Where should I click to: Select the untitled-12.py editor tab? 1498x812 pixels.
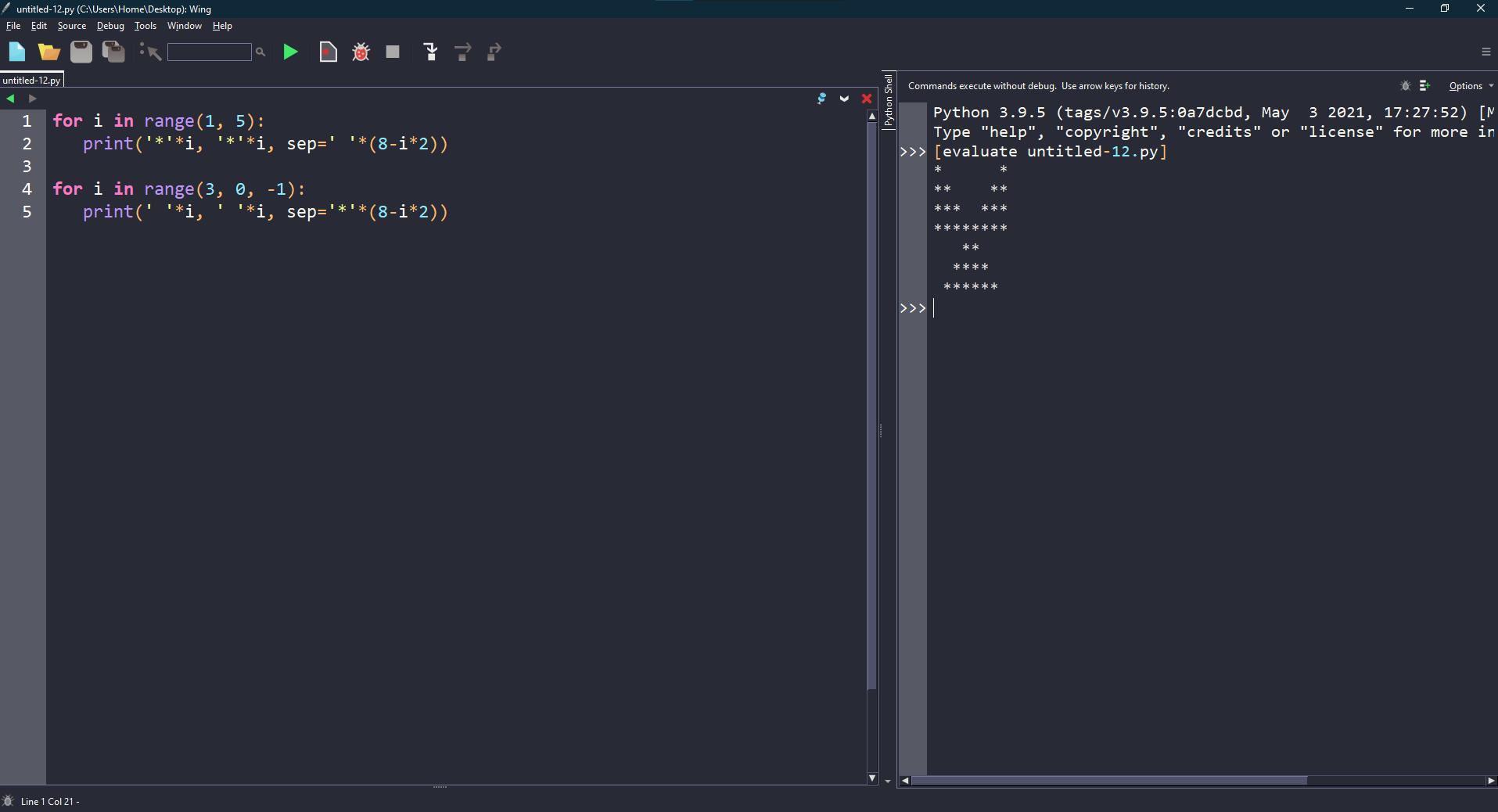click(x=31, y=81)
